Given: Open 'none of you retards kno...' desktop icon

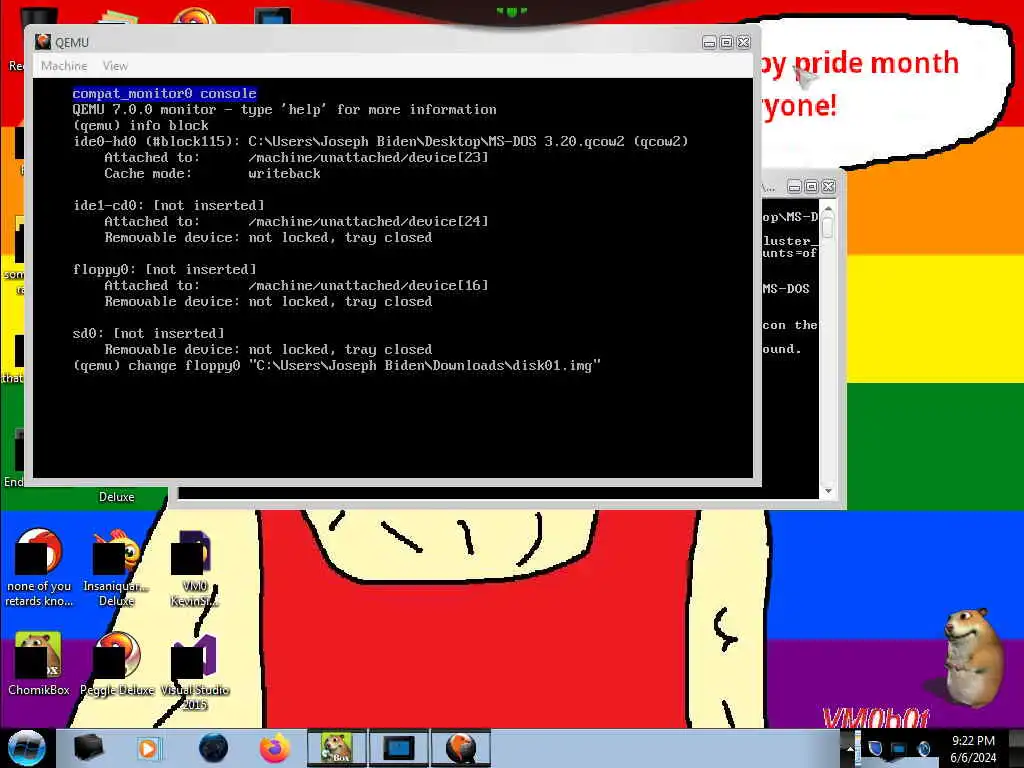Looking at the screenshot, I should pos(39,568).
